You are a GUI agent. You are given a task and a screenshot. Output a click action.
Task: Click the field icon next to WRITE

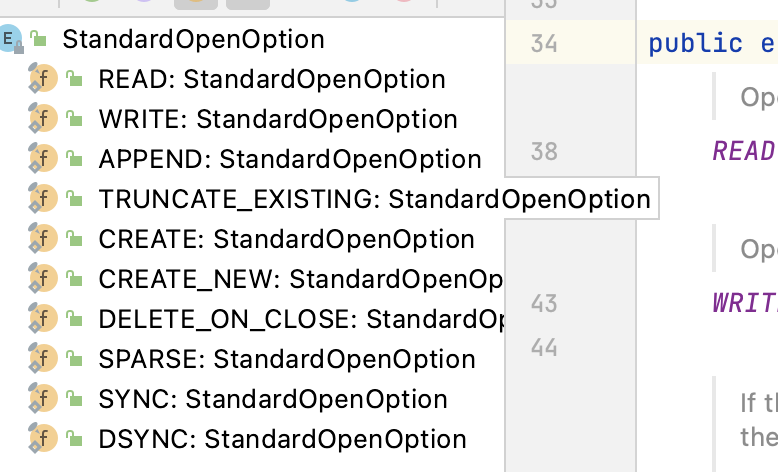point(43,119)
